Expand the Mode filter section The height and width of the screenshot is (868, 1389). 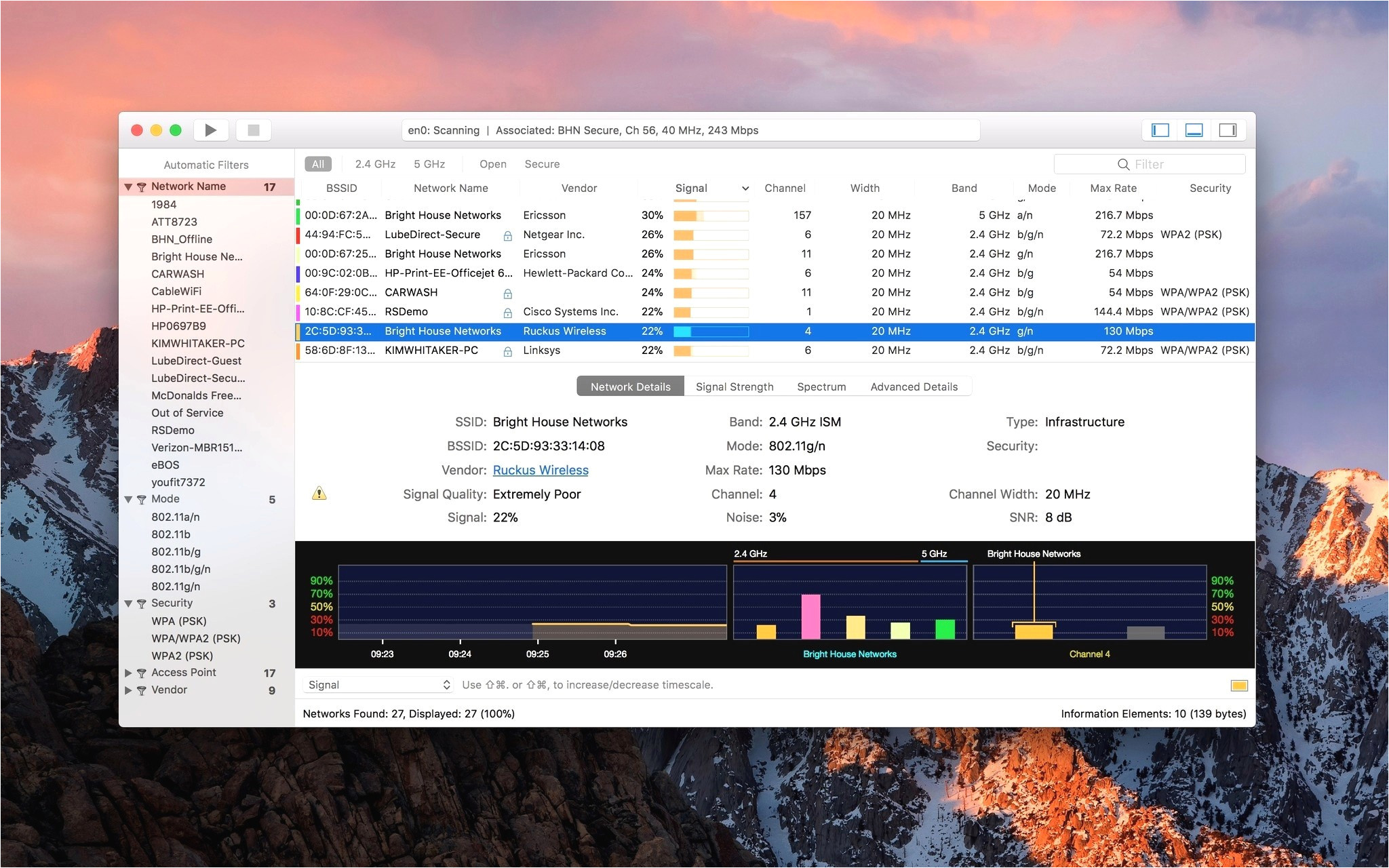tap(128, 498)
